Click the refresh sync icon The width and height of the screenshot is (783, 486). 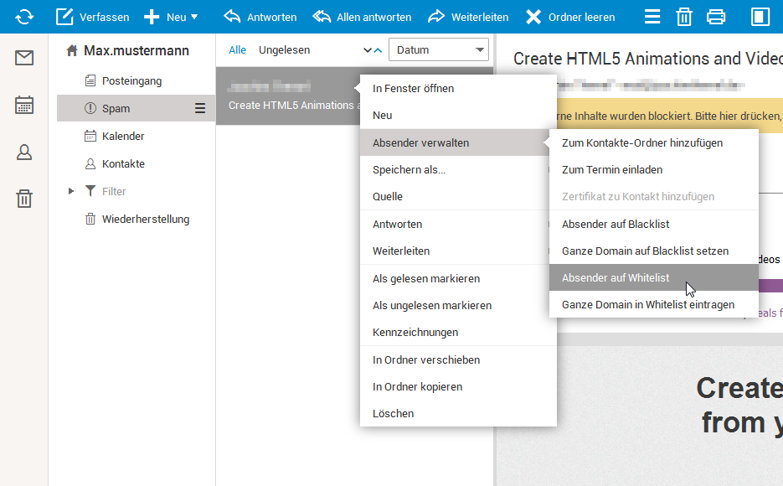coord(24,16)
